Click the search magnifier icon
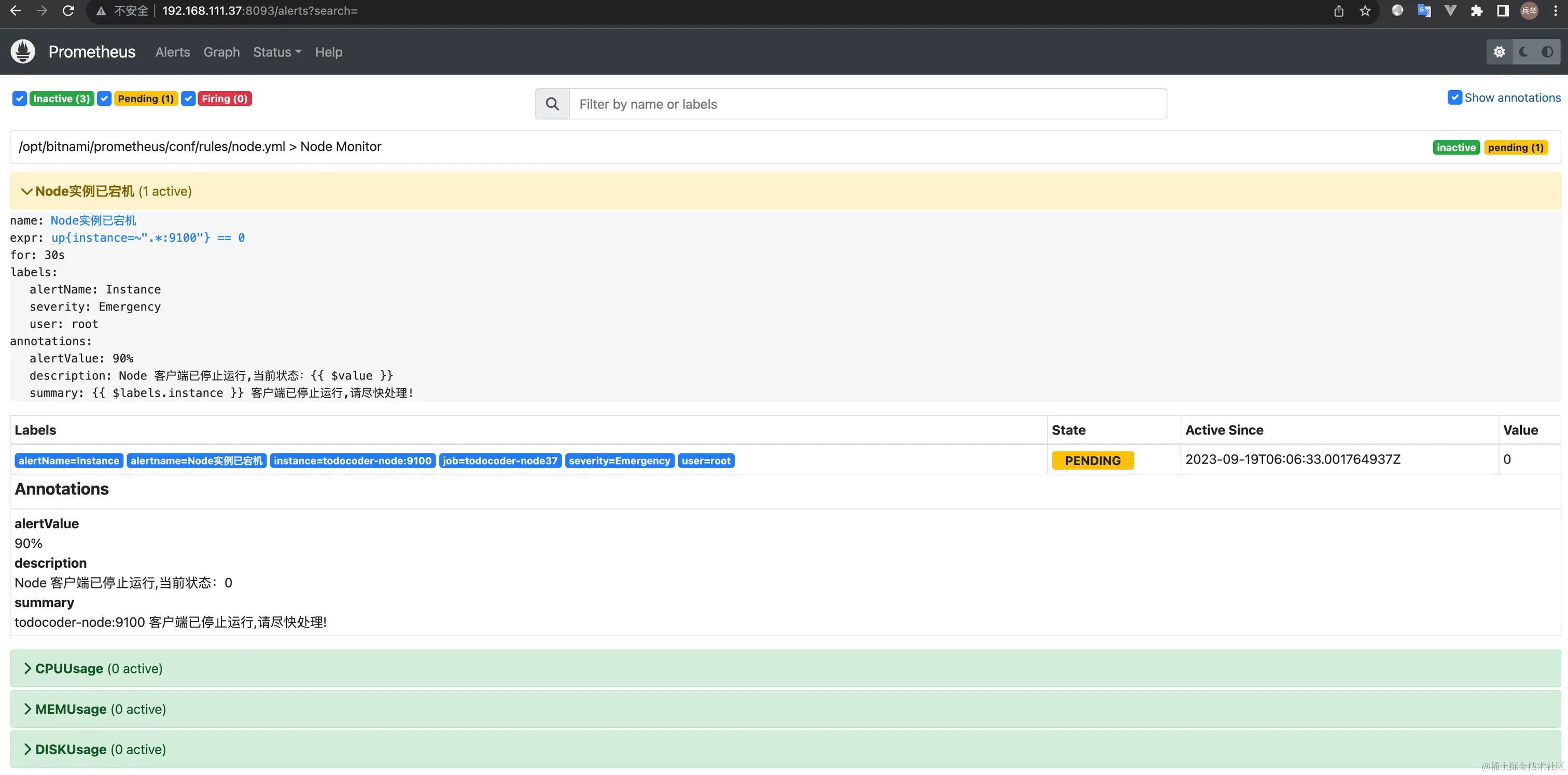Viewport: 1568px width, 775px height. 552,104
